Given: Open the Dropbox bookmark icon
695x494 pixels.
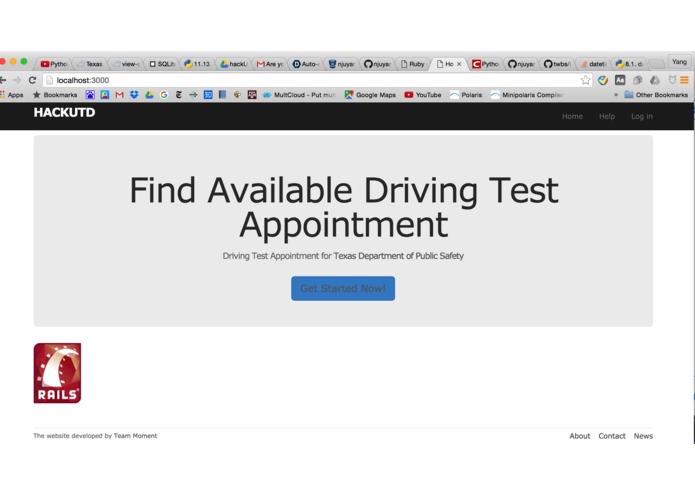Looking at the screenshot, I should (x=134, y=95).
